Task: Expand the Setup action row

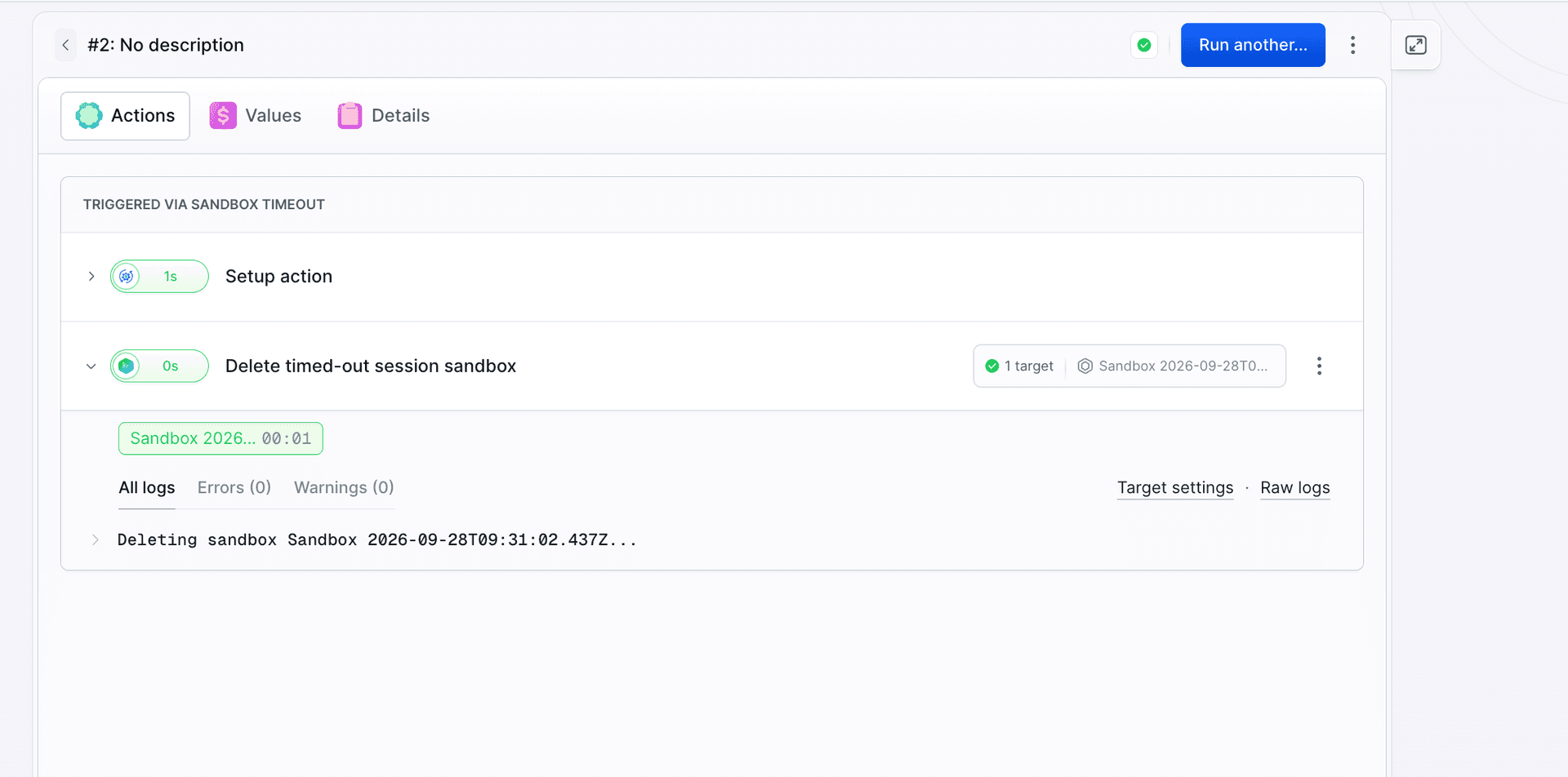Action: tap(91, 277)
